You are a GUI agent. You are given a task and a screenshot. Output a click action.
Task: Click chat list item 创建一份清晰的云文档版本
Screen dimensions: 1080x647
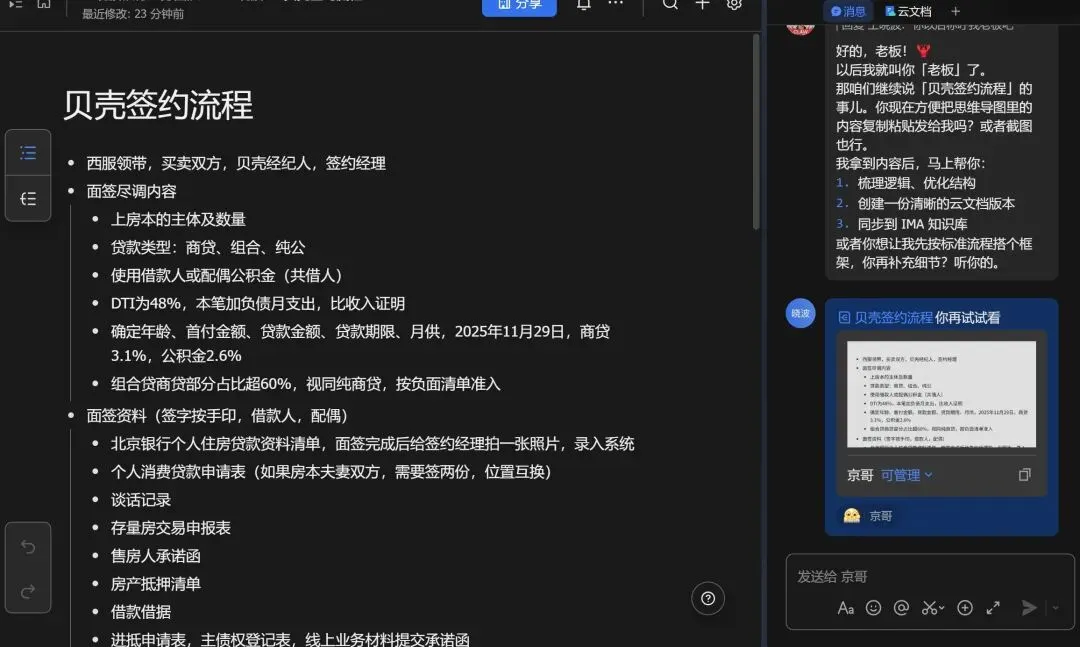pyautogui.click(x=936, y=204)
